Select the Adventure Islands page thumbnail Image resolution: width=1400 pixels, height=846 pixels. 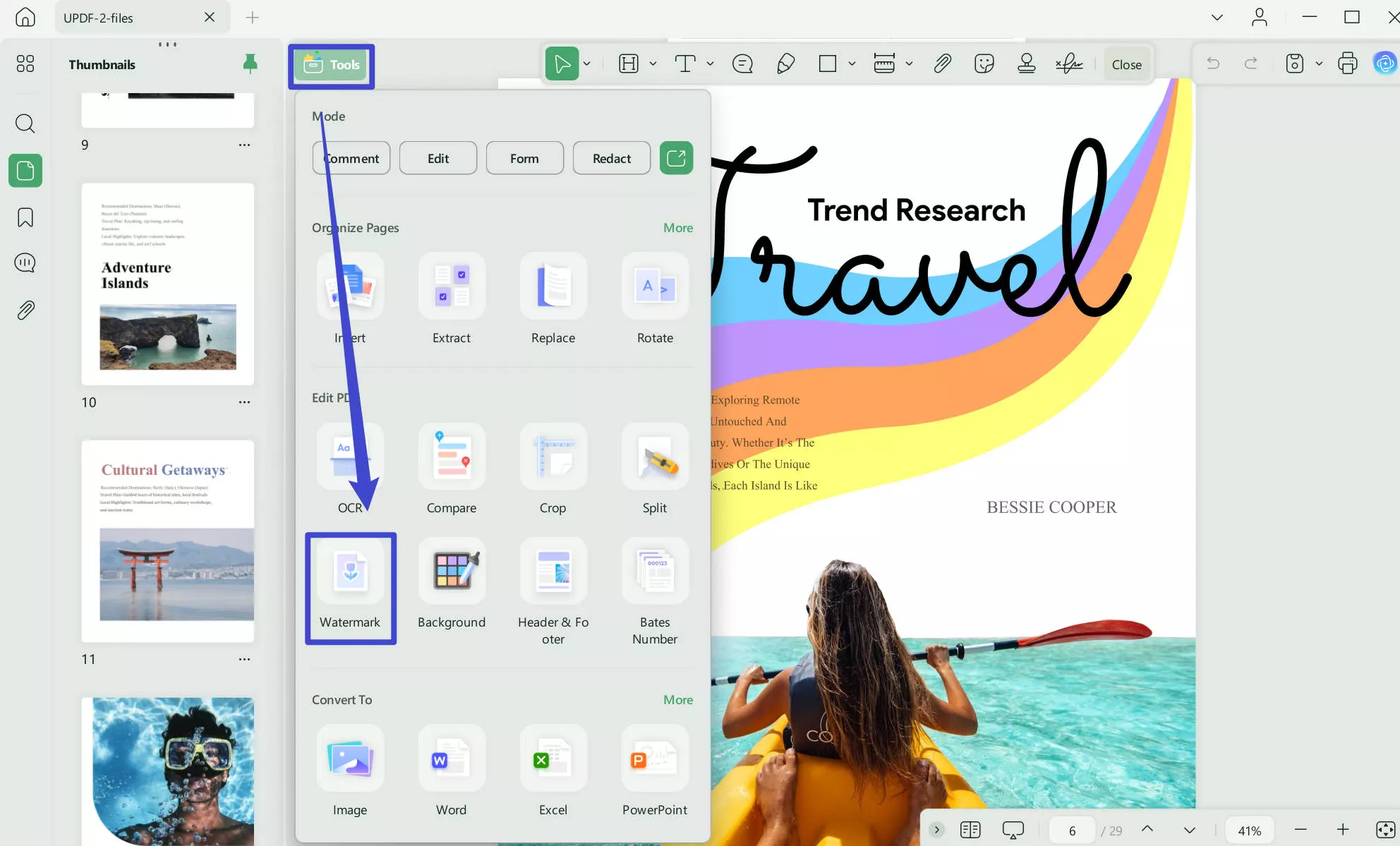(x=168, y=284)
